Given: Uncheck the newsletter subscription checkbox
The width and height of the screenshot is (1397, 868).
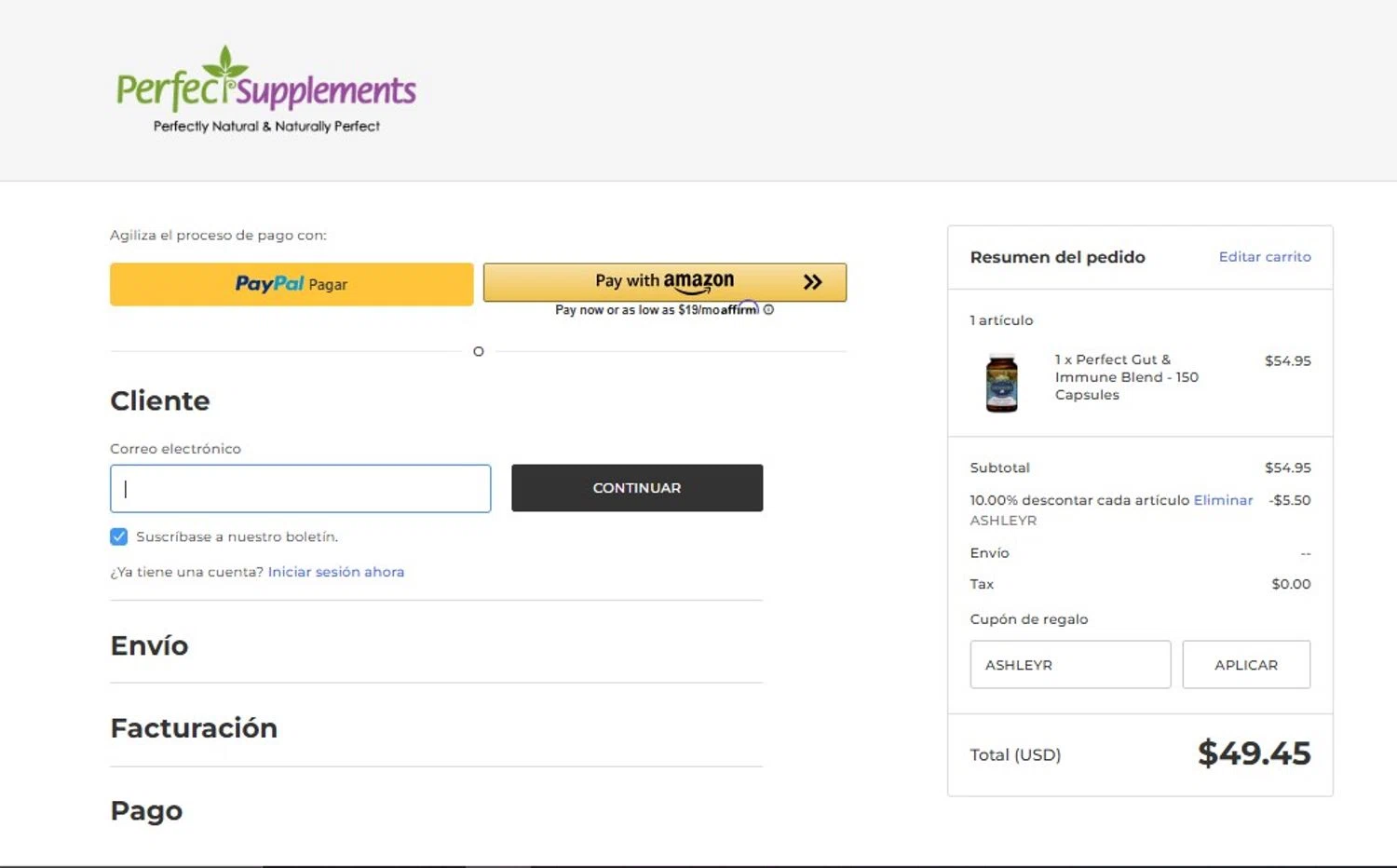Looking at the screenshot, I should [x=119, y=536].
